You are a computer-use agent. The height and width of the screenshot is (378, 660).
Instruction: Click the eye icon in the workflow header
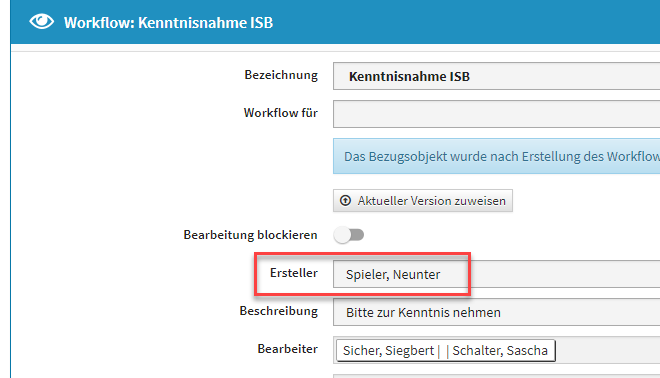pos(41,21)
